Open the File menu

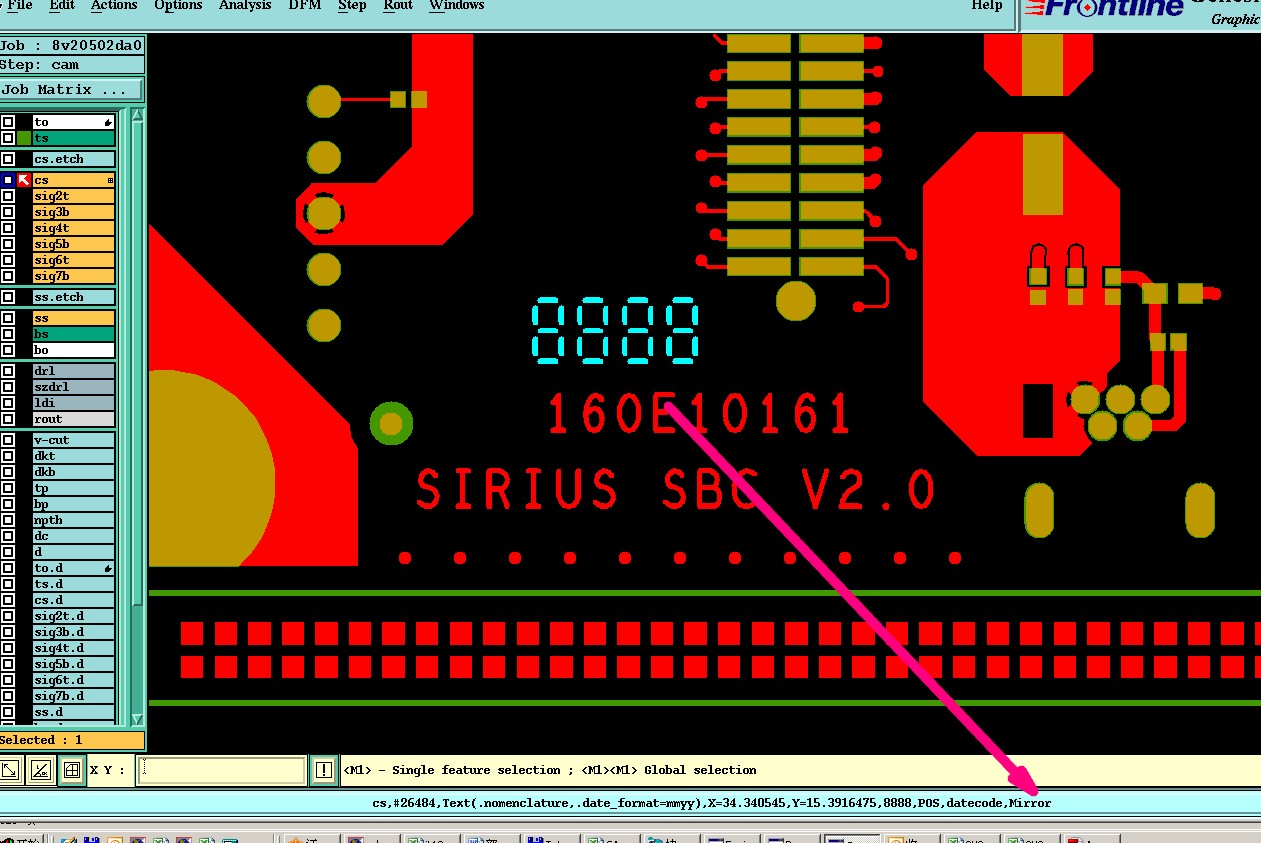pos(19,5)
